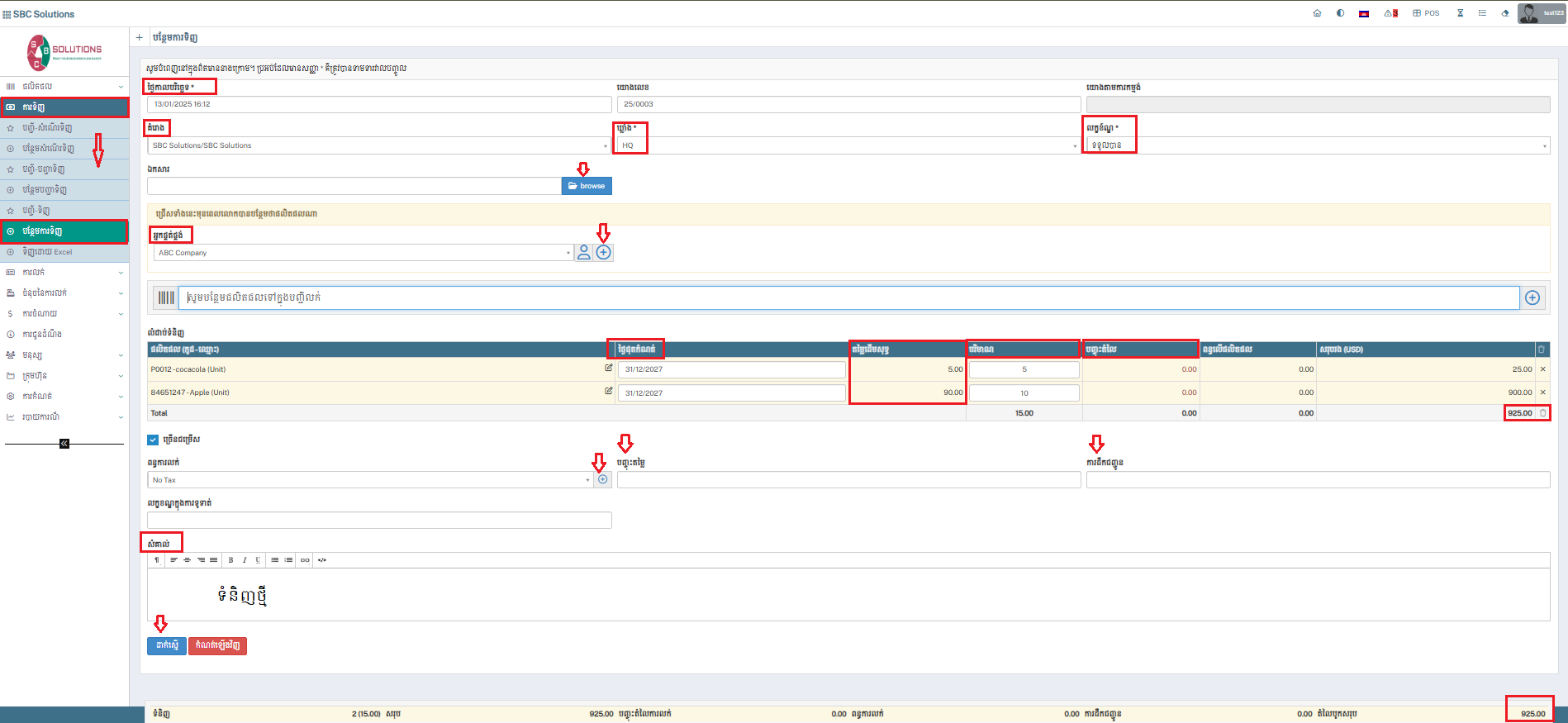Open the No Tax dropdown
Image resolution: width=1568 pixels, height=723 pixels.
(370, 480)
